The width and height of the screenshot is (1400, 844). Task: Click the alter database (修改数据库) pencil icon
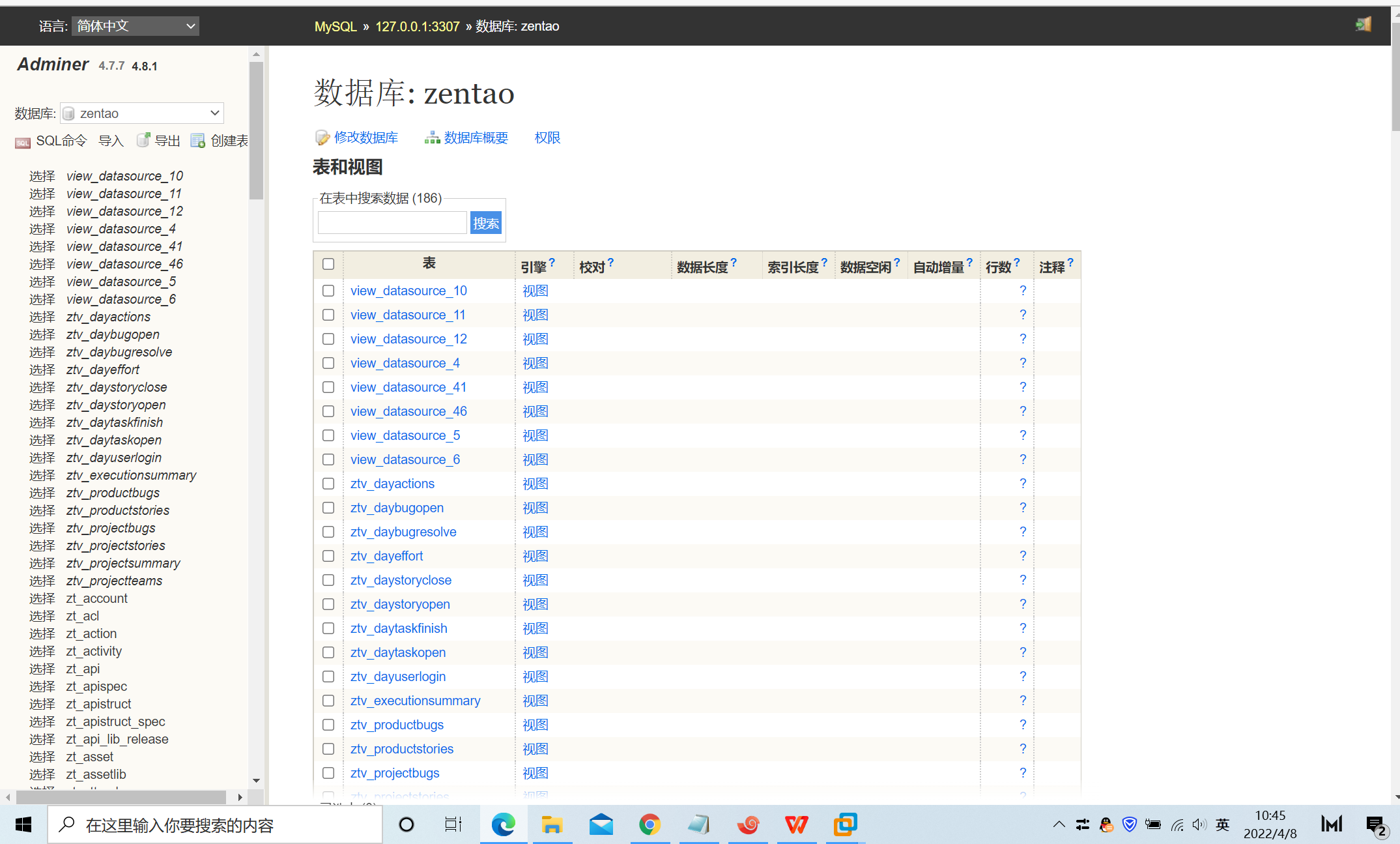coord(322,138)
